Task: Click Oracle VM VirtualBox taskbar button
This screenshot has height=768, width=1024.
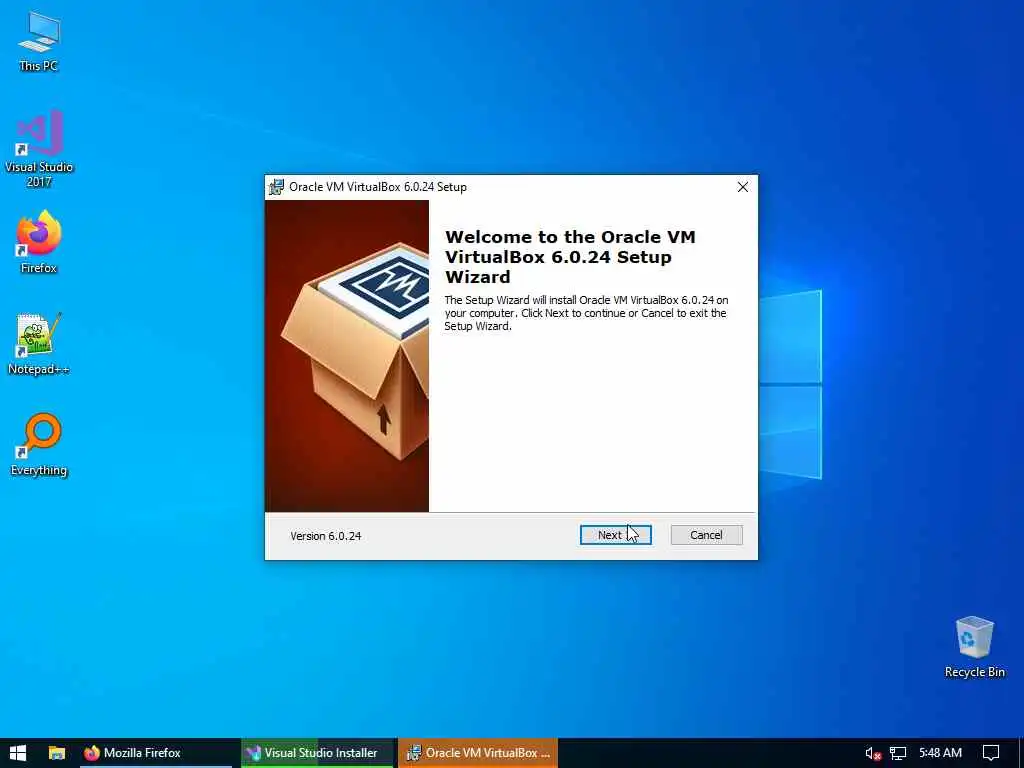Action: (478, 753)
